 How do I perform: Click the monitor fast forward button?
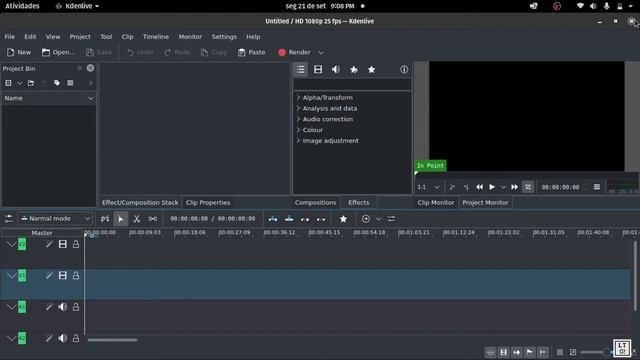click(515, 187)
